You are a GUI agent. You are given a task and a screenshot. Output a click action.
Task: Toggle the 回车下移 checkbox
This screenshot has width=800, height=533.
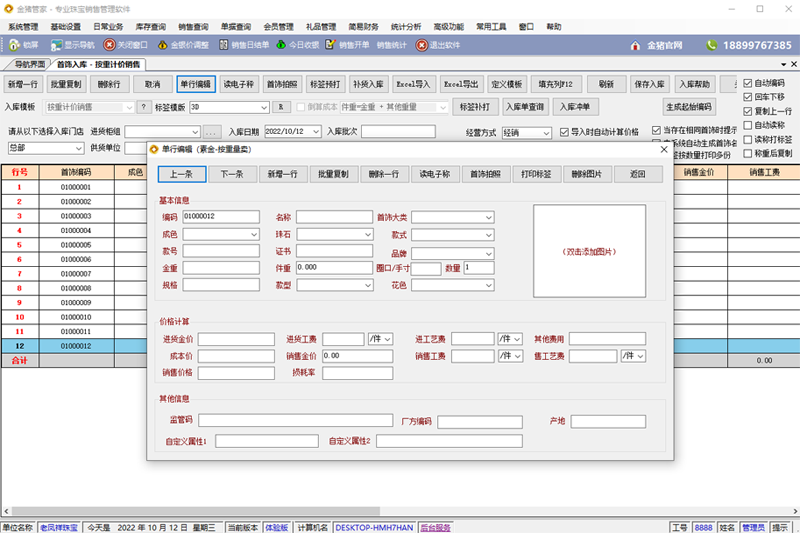pos(748,97)
